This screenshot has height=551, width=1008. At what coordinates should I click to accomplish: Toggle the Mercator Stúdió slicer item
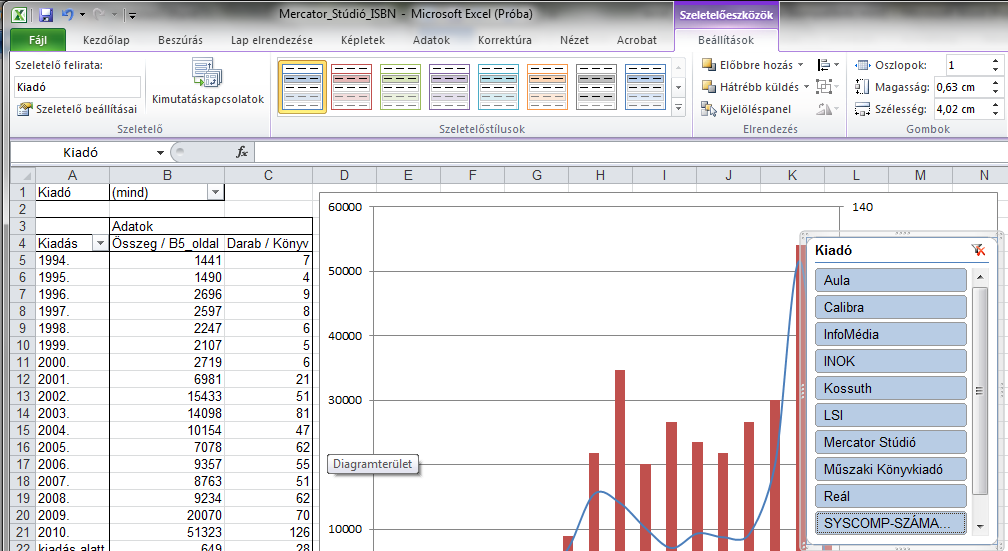click(890, 442)
